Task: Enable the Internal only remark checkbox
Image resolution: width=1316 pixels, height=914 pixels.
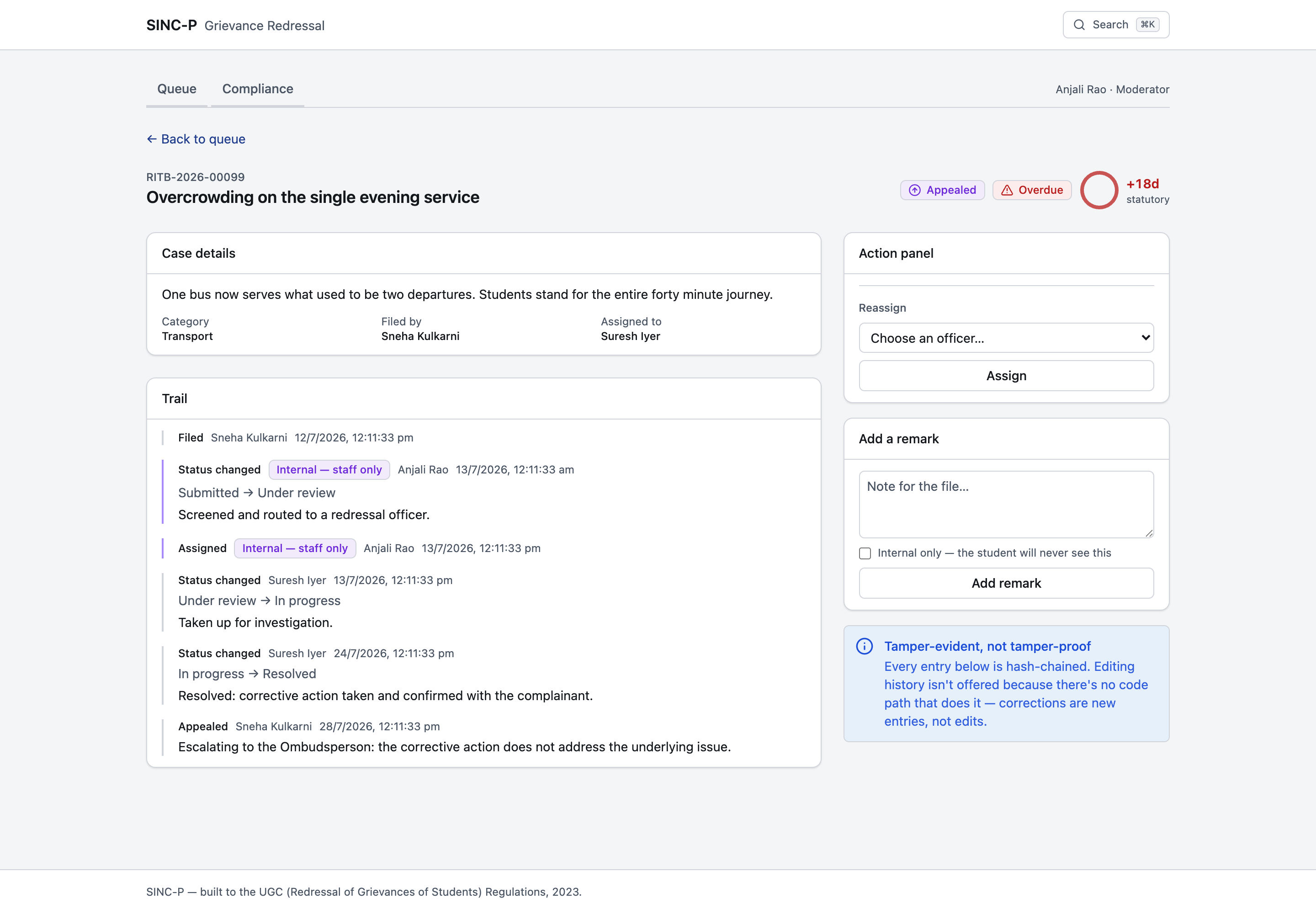Action: coord(865,553)
